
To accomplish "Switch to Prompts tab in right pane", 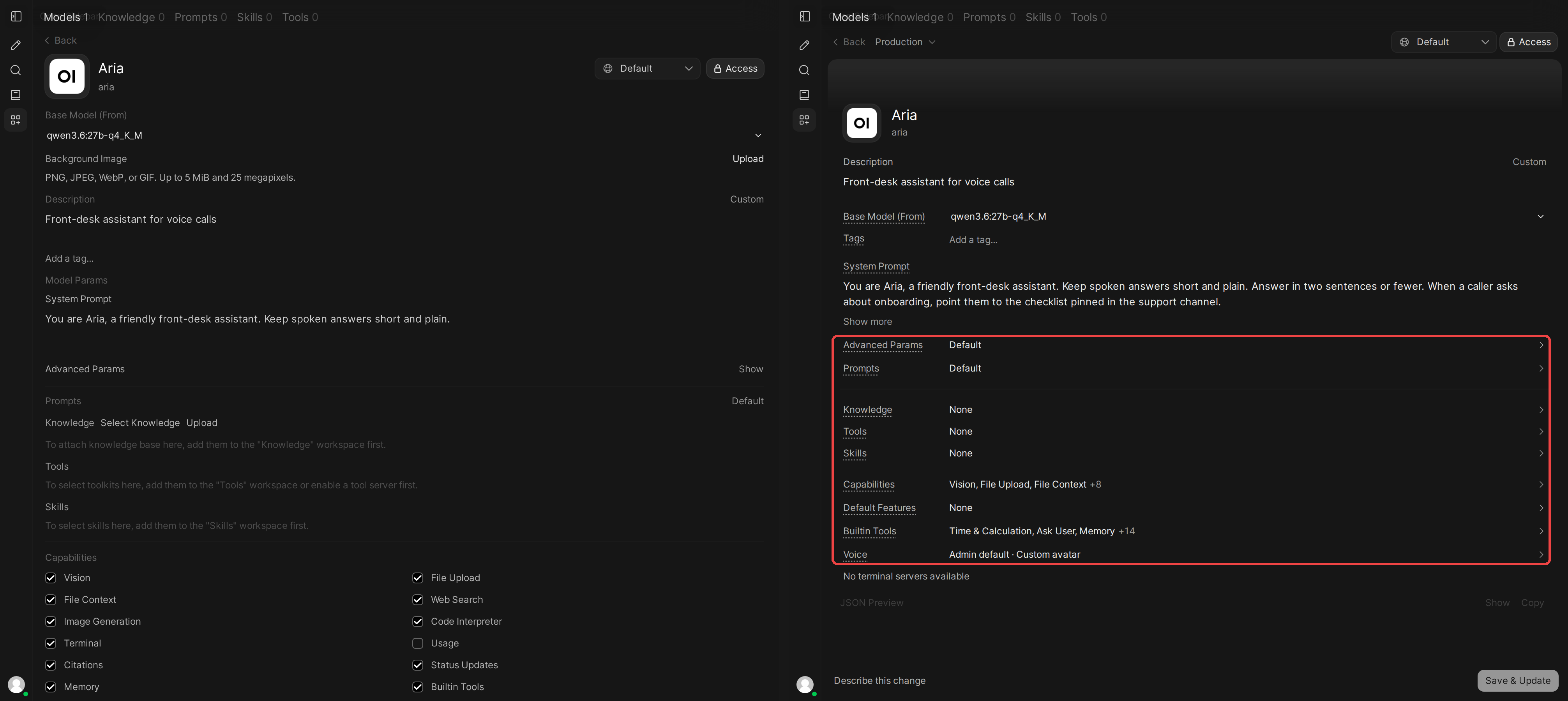I will pyautogui.click(x=989, y=17).
